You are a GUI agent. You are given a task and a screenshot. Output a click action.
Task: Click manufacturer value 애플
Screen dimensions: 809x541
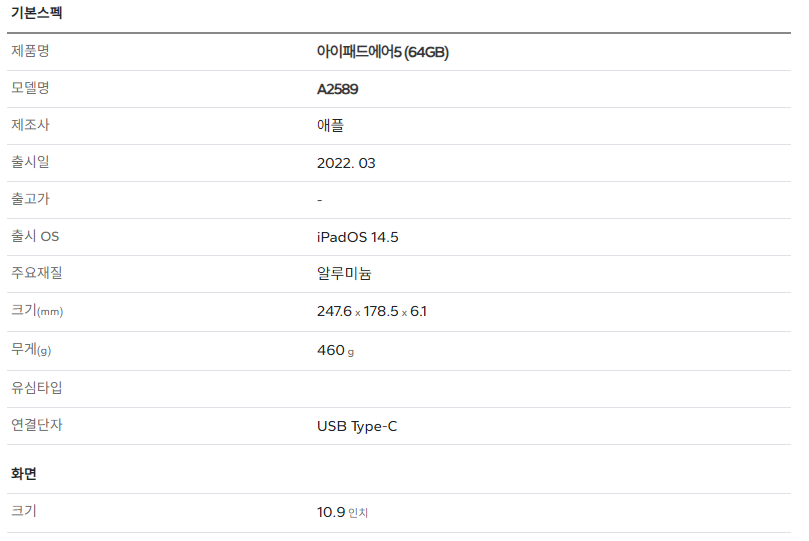tap(330, 125)
